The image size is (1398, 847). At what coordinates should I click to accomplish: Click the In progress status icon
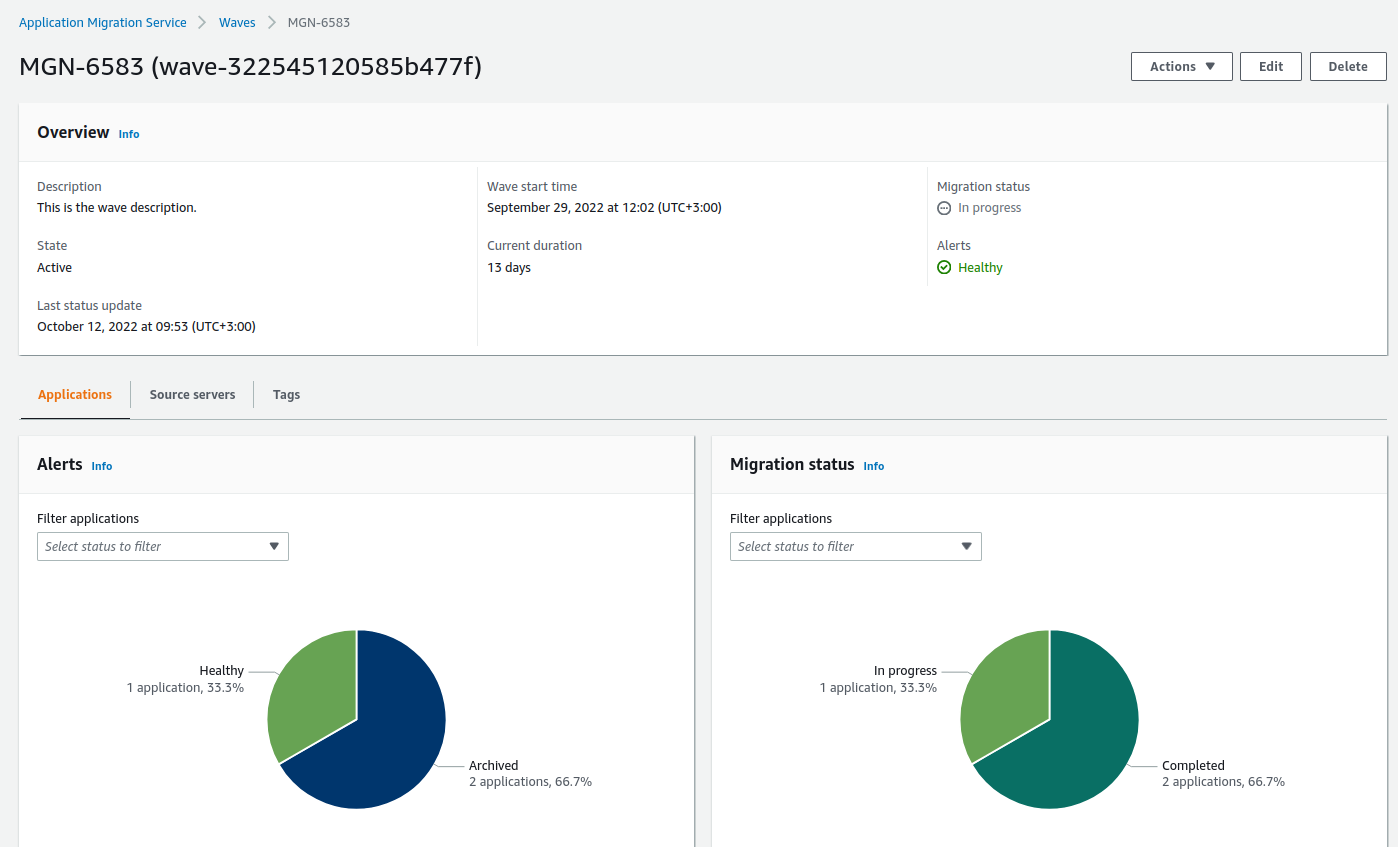coord(944,208)
